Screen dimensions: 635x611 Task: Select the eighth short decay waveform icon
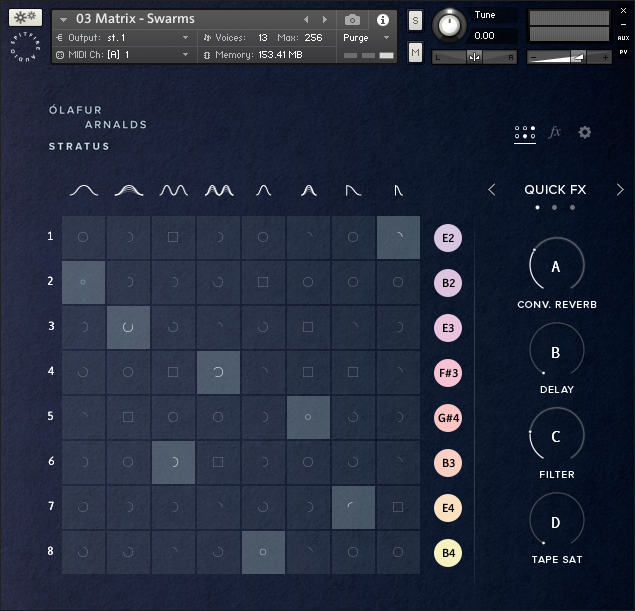coord(398,190)
